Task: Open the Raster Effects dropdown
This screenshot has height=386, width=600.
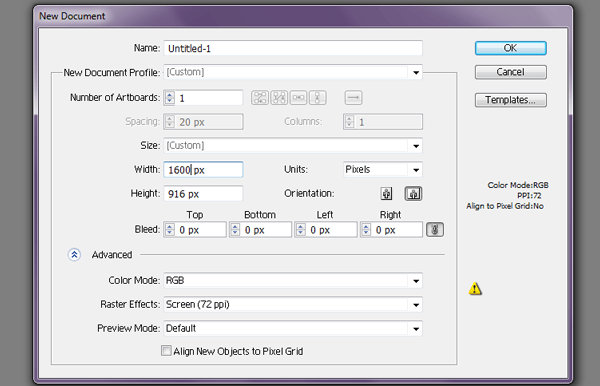Action: pos(293,305)
